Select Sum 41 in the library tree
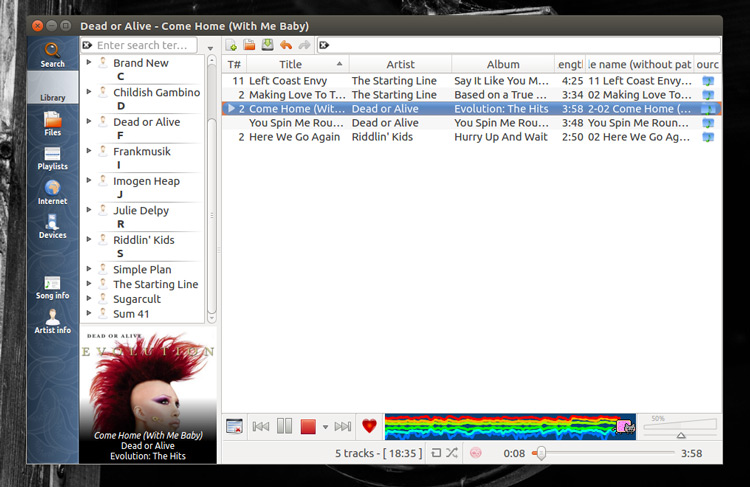The width and height of the screenshot is (750, 487). point(131,314)
